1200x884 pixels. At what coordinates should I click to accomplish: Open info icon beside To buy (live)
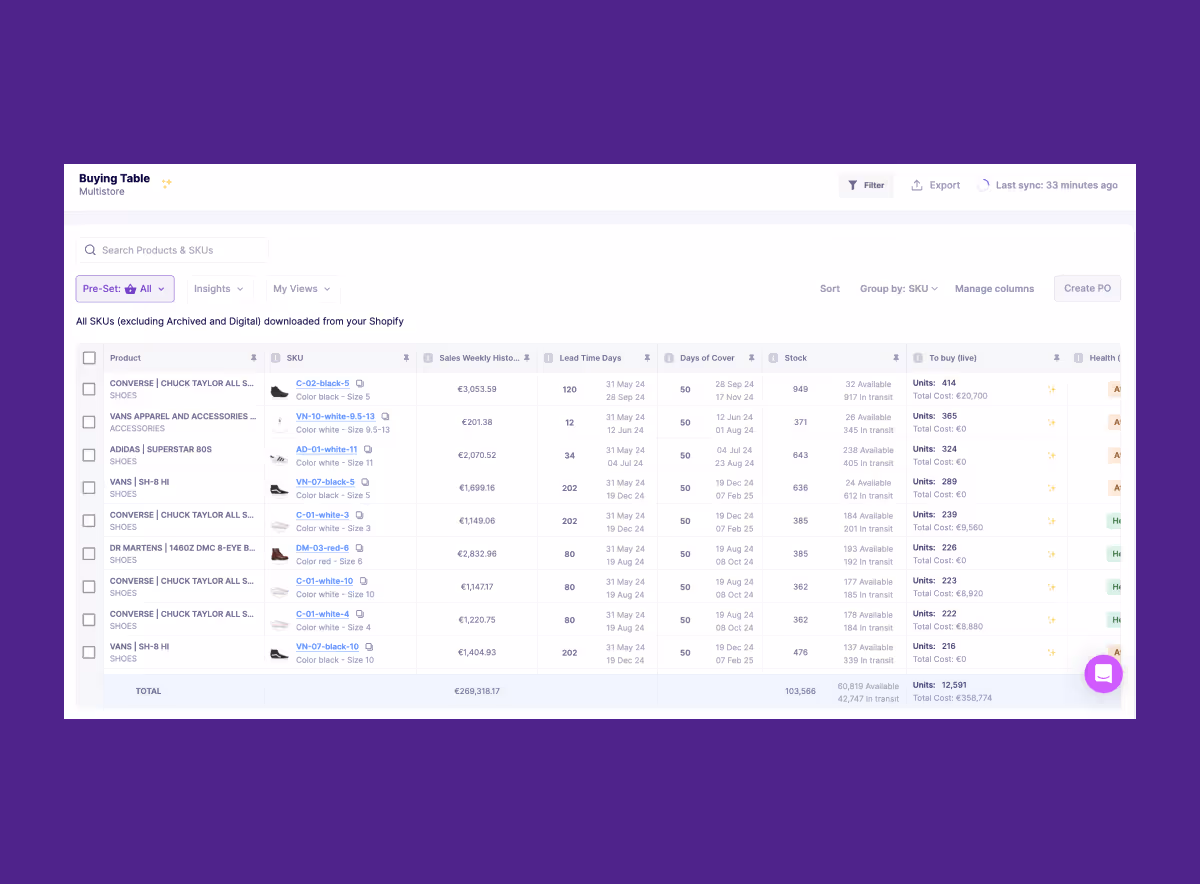pos(917,358)
